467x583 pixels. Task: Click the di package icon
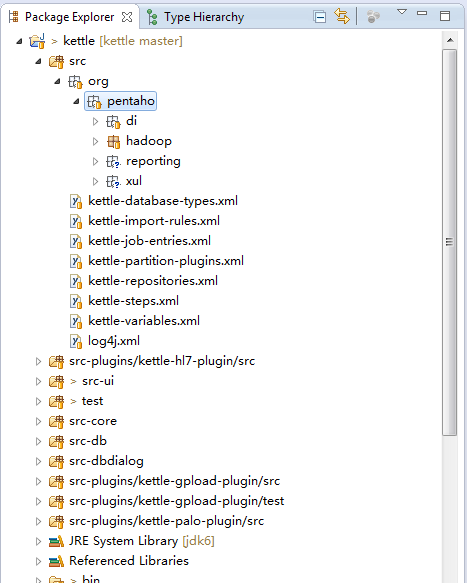click(x=113, y=122)
